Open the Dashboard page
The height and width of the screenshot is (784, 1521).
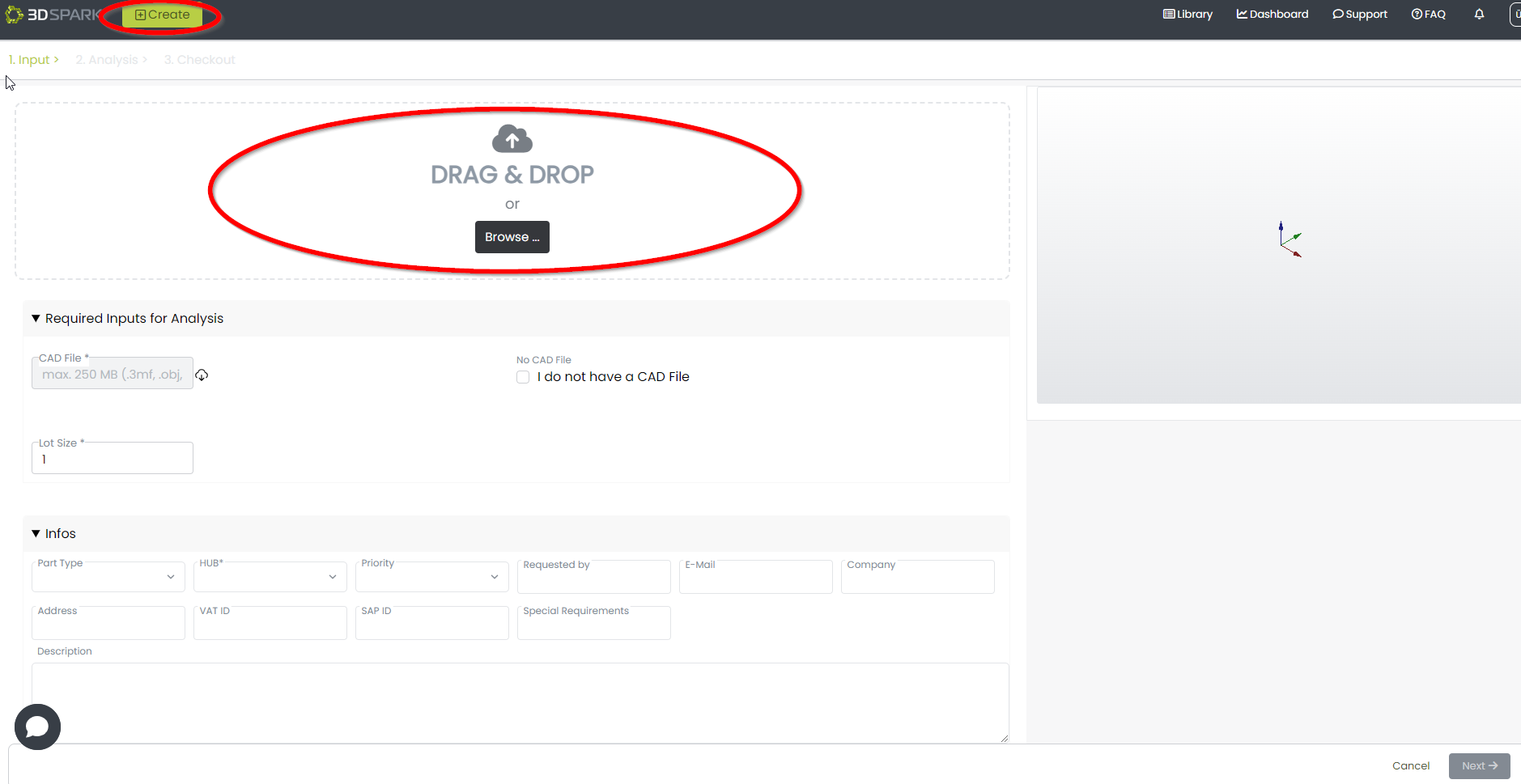tap(1272, 15)
